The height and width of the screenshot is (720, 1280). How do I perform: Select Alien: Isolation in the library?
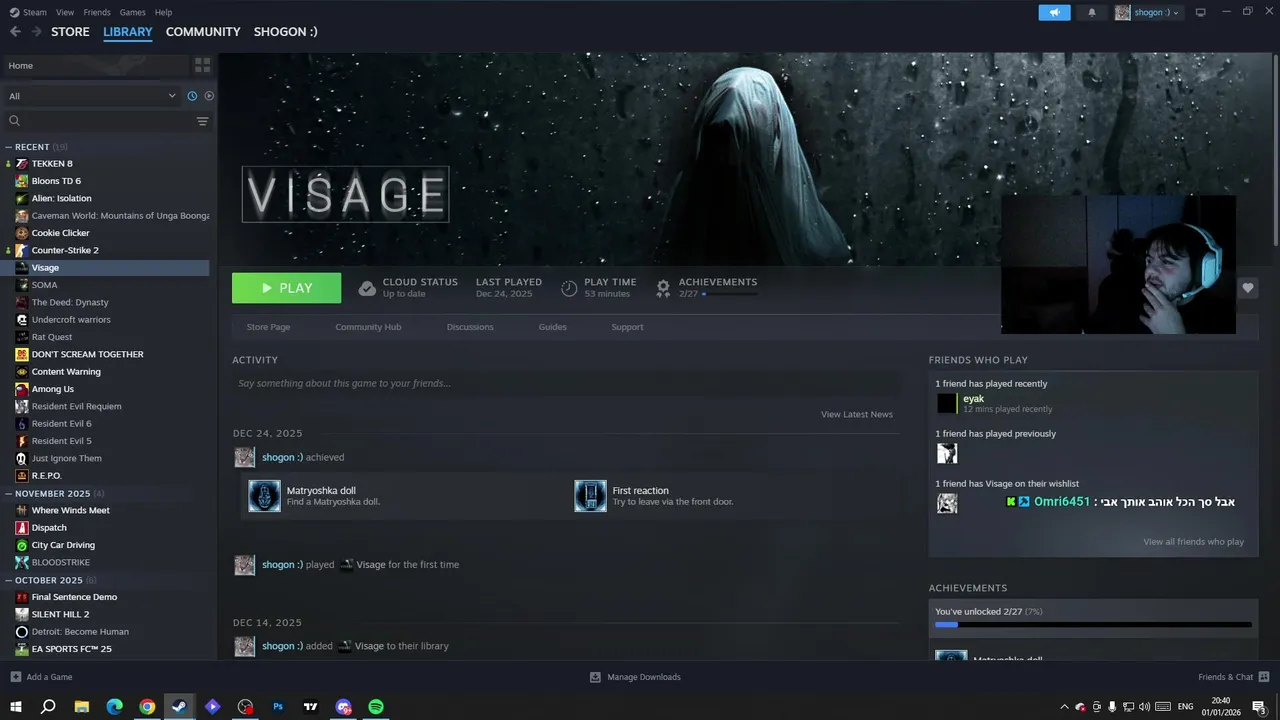[x=61, y=198]
